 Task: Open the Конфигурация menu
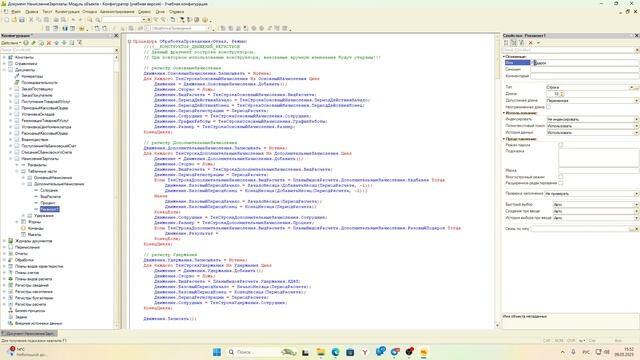(x=67, y=12)
